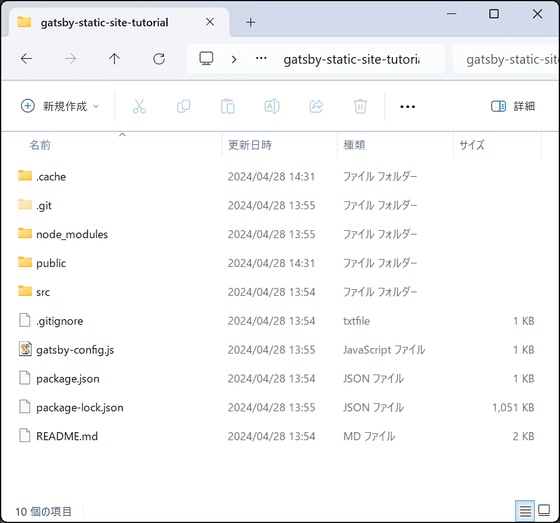The width and height of the screenshot is (560, 523).
Task: Click the 10 個の項目 status text
Action: tap(43, 512)
